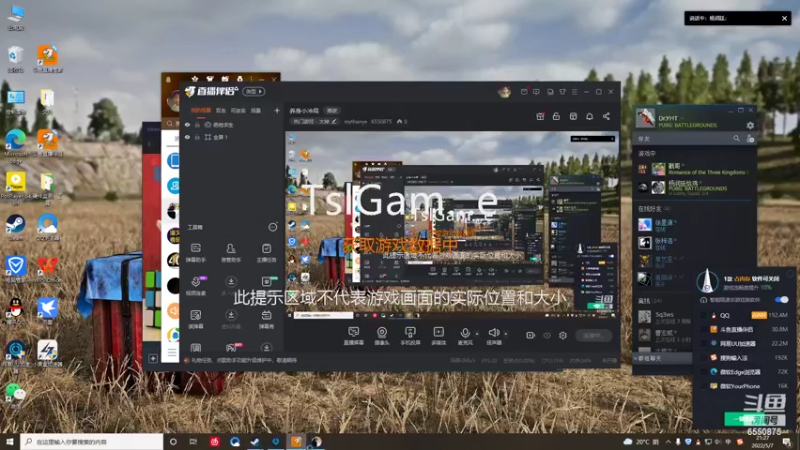Check the 斗鱼直播伴侣 process checkbox
The height and width of the screenshot is (450, 800).
point(704,330)
